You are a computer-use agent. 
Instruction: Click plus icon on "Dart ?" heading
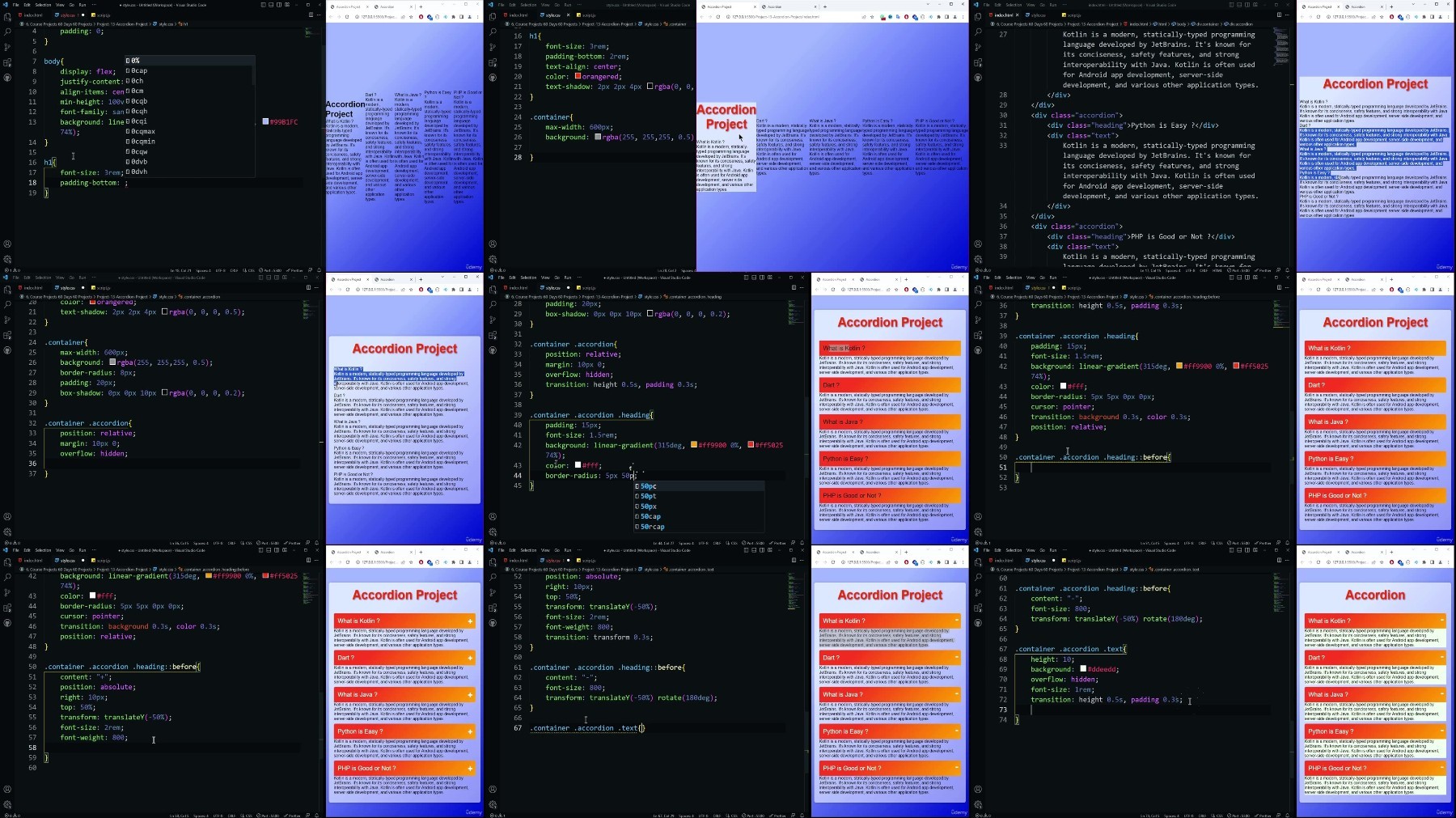click(x=470, y=658)
